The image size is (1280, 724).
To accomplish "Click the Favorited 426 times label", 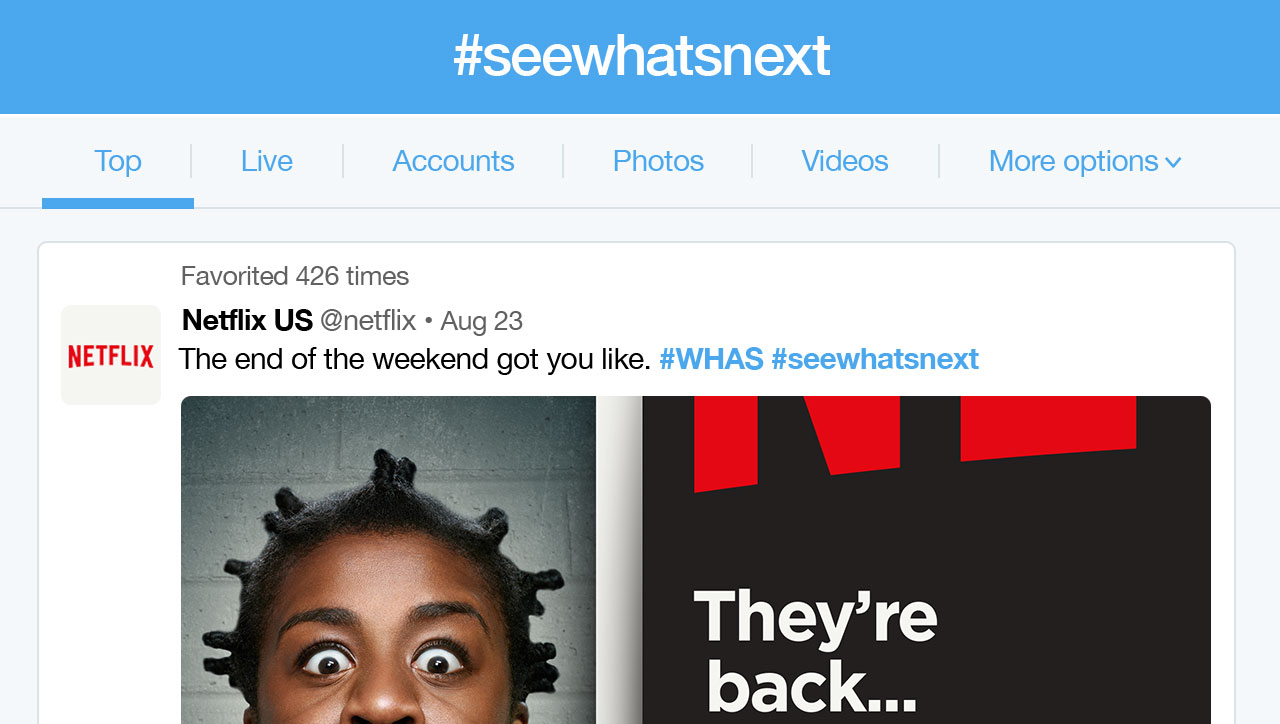I will pyautogui.click(x=295, y=276).
